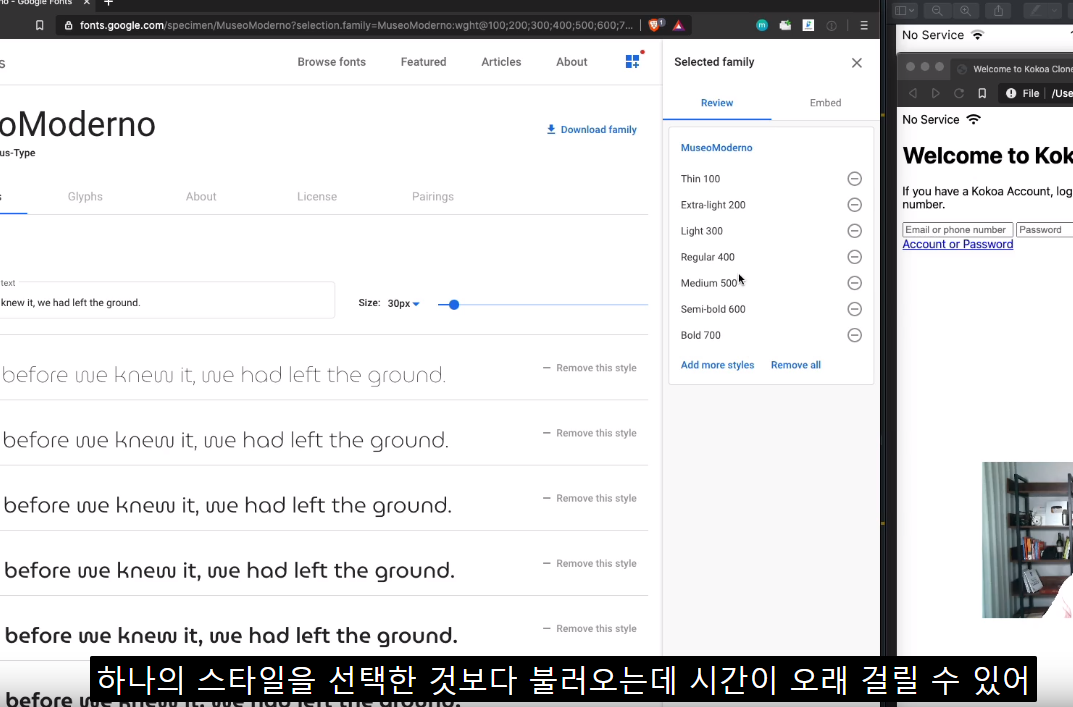The image size is (1073, 707).
Task: Remove Thin 100 with its minus icon
Action: (x=855, y=179)
